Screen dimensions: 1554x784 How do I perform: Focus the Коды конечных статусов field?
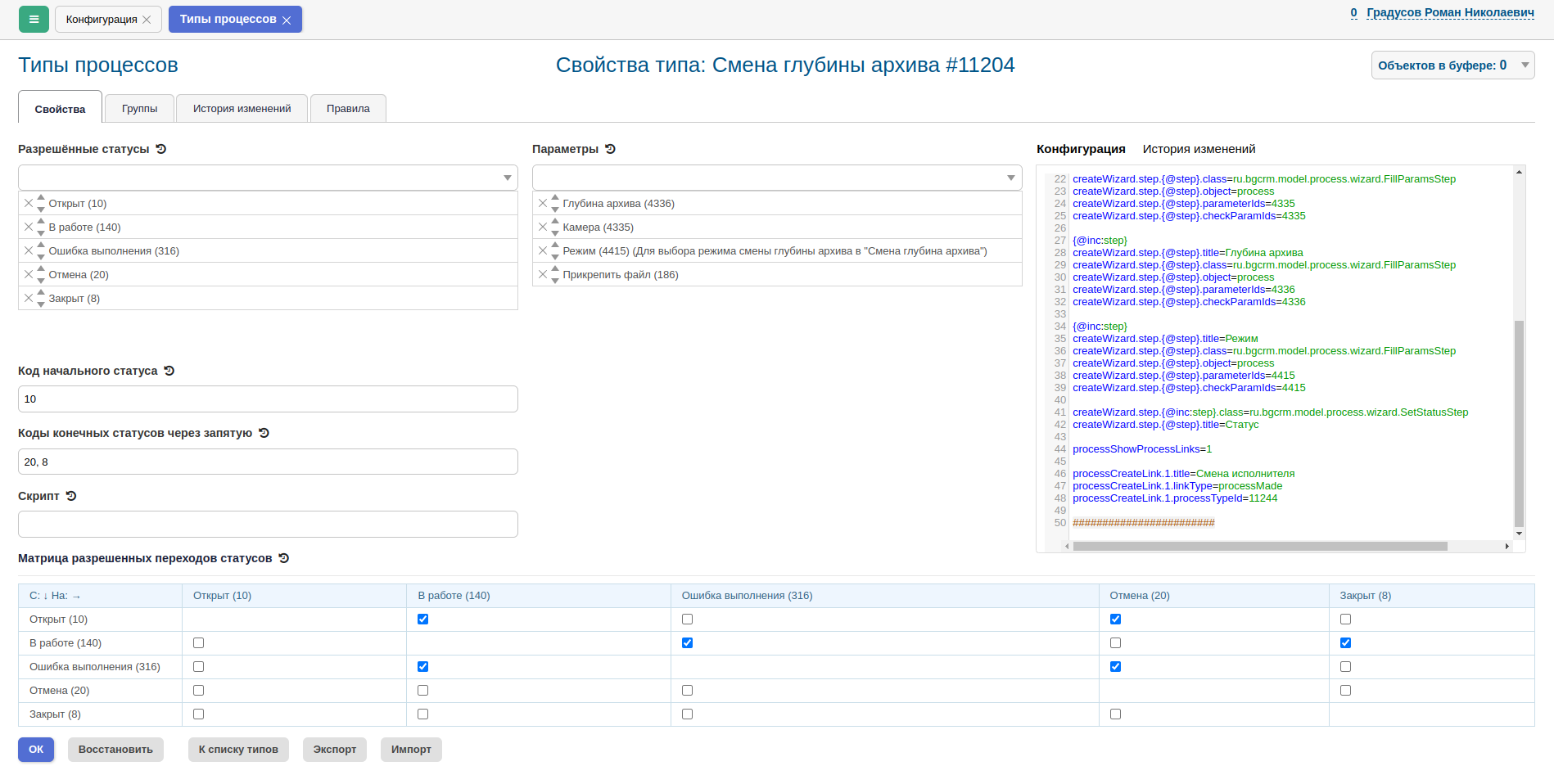point(268,462)
